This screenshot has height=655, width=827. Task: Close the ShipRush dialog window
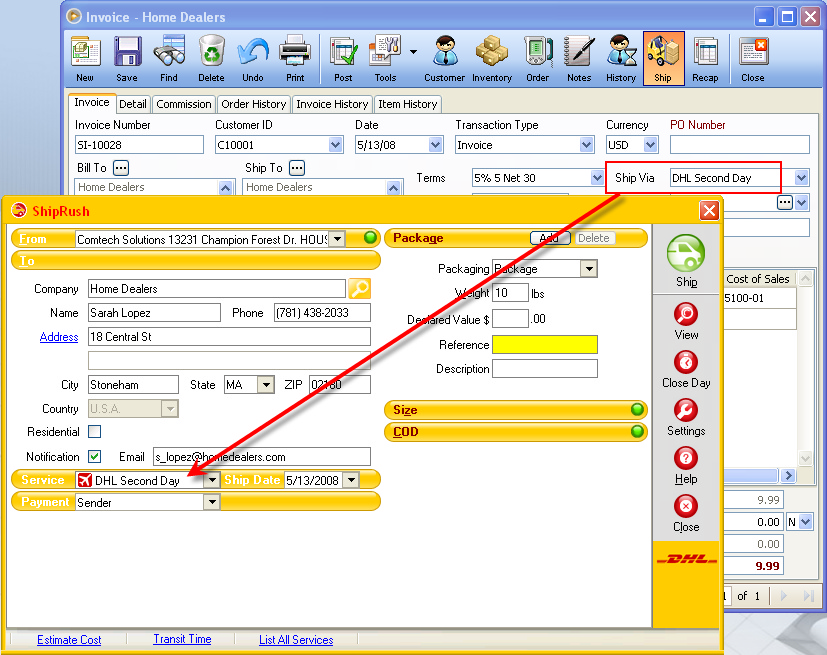[709, 211]
